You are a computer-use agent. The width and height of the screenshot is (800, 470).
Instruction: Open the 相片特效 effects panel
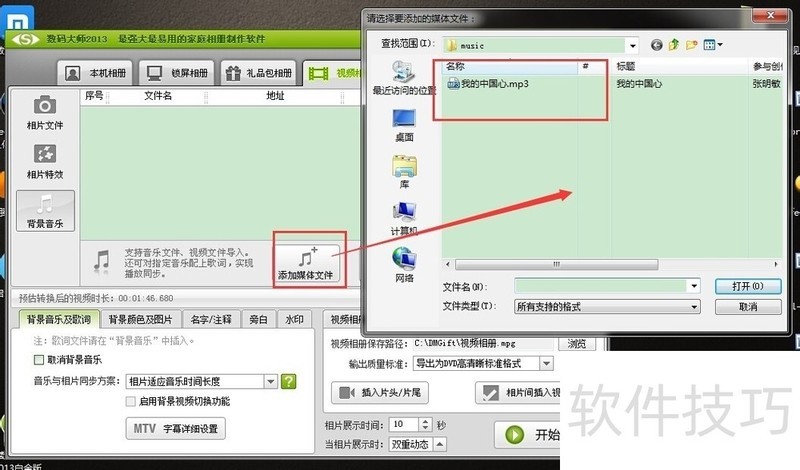tap(45, 161)
